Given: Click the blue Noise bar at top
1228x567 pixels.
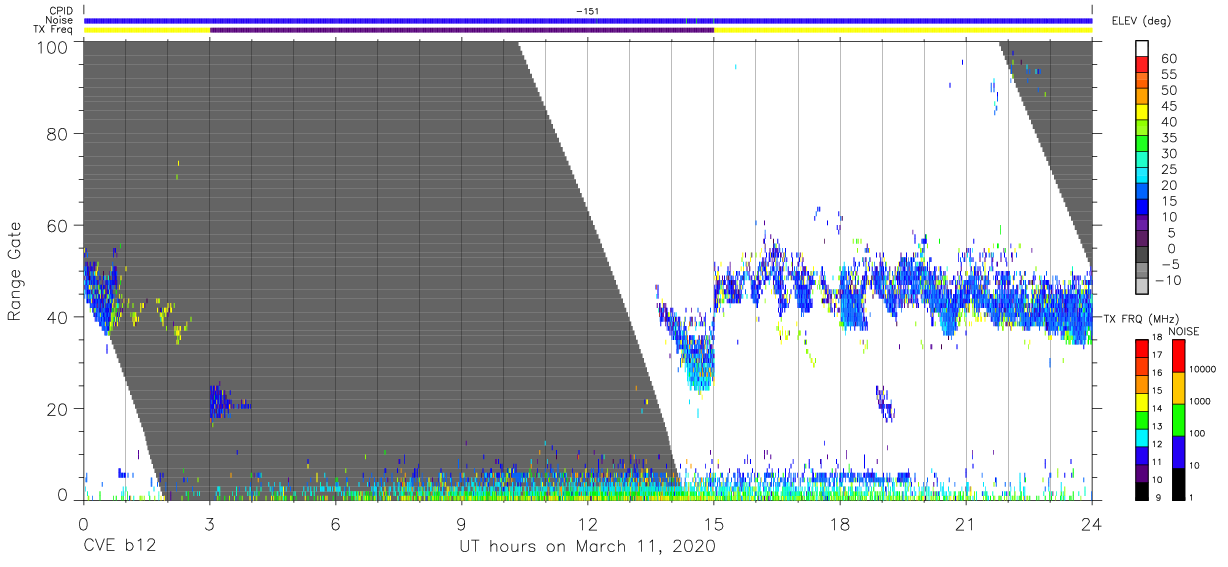Looking at the screenshot, I should tap(588, 20).
